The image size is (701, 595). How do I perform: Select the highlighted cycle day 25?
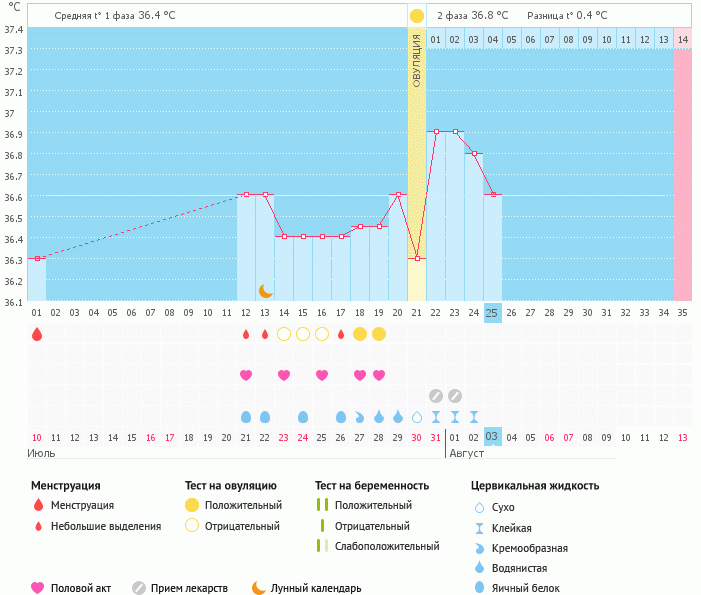click(492, 312)
